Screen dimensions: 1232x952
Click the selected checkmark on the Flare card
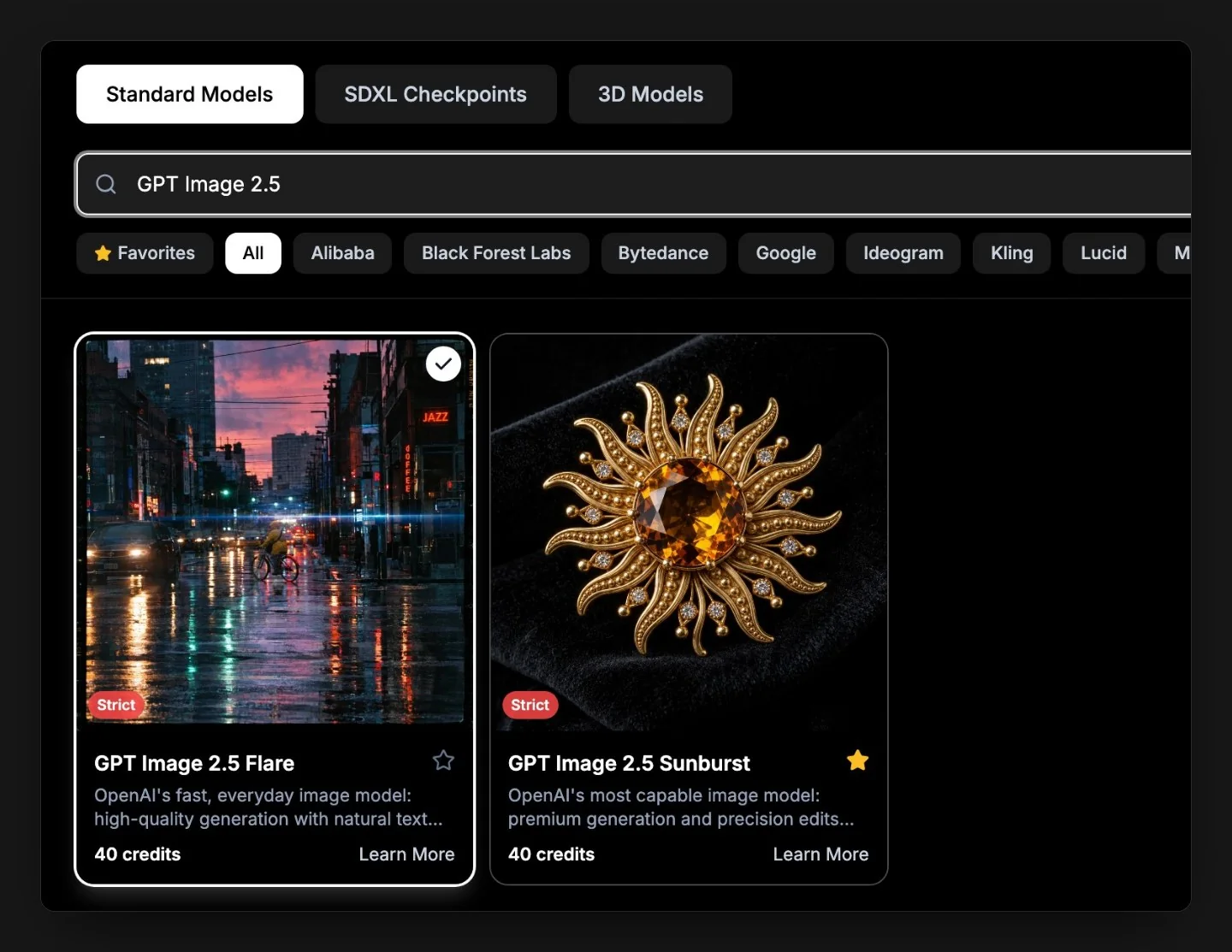pyautogui.click(x=443, y=364)
